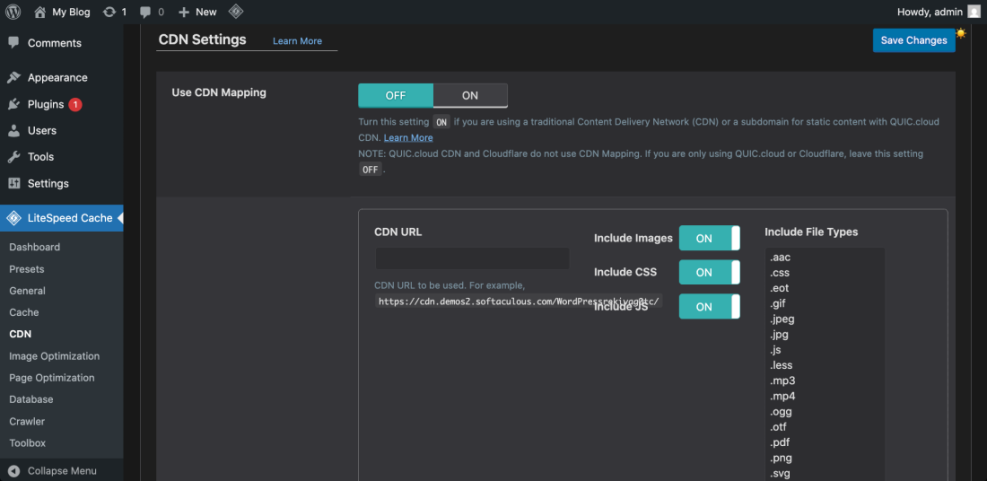Viewport: 987px width, 481px height.
Task: Click the CDN Settings heading
Action: coord(202,40)
